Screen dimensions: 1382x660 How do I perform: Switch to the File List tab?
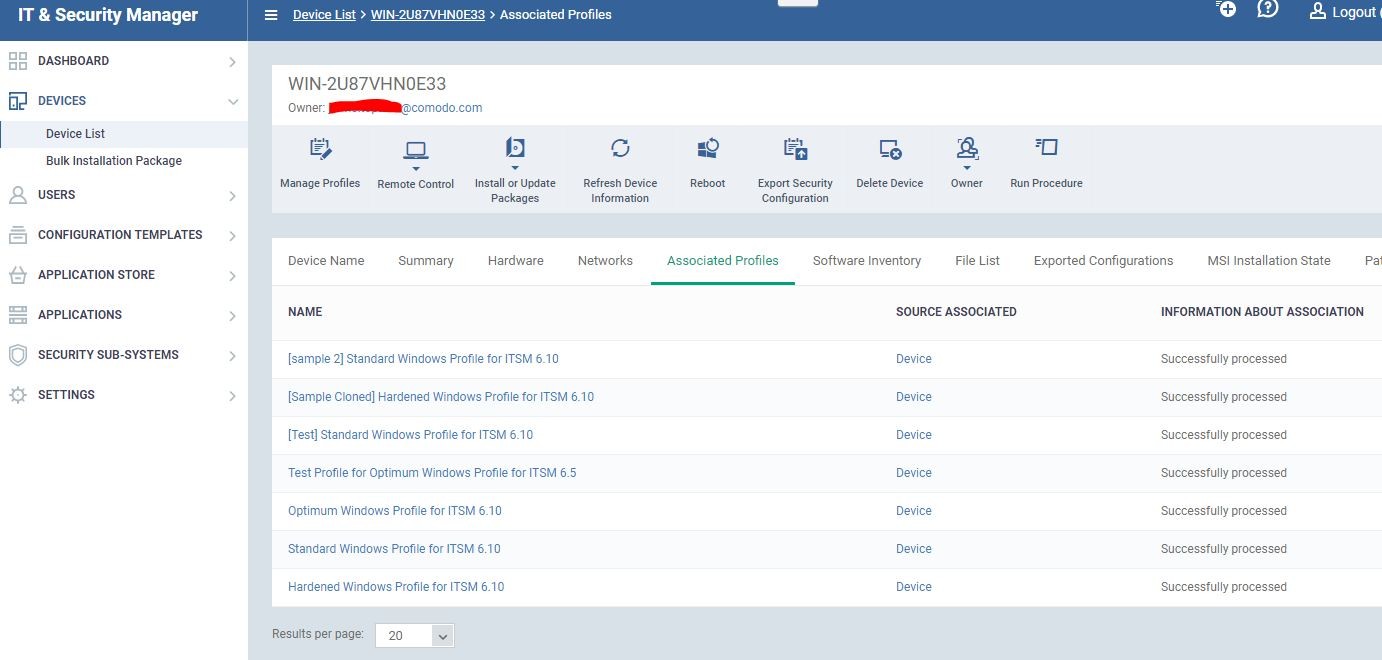977,260
